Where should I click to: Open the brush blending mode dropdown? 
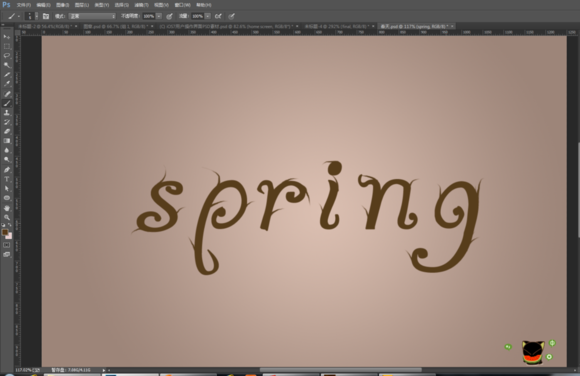click(x=92, y=16)
